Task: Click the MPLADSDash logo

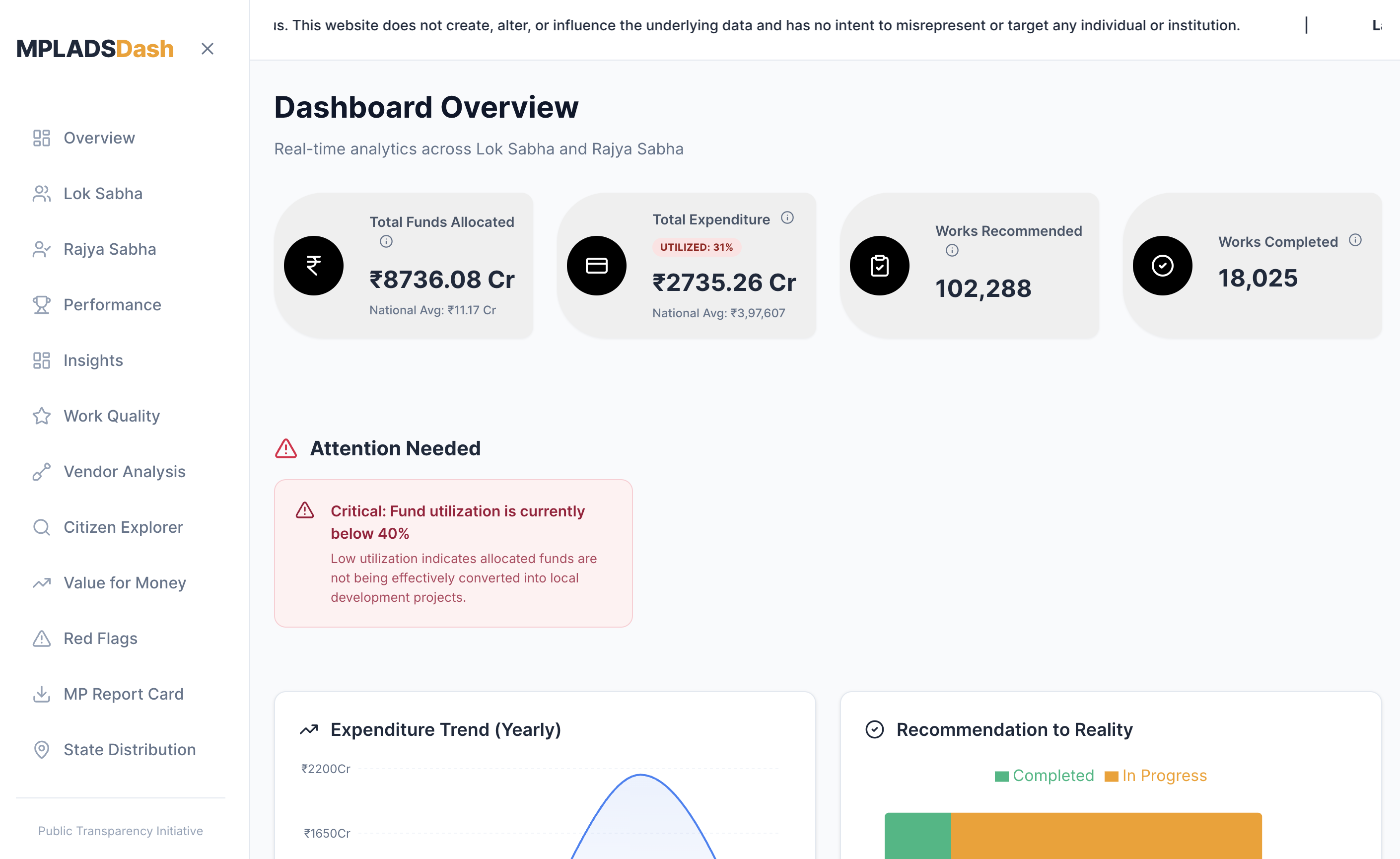Action: [94, 49]
